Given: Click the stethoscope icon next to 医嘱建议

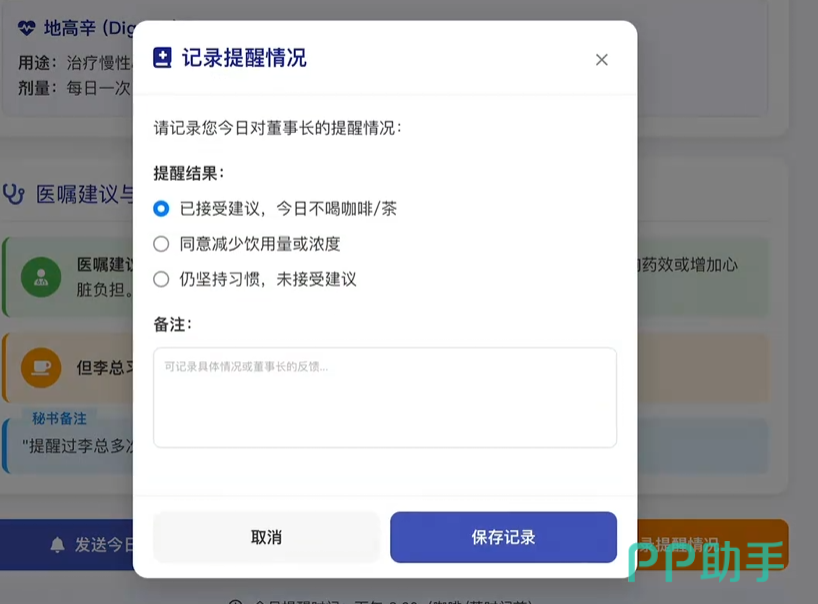Looking at the screenshot, I should [14, 194].
